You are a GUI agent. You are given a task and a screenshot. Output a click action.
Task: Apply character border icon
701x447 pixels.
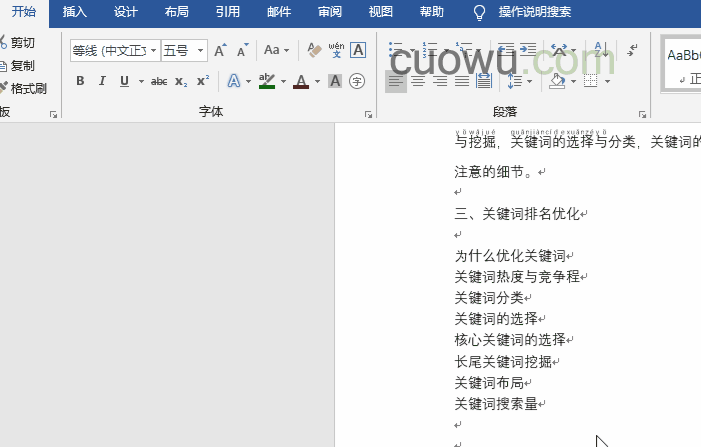tap(358, 50)
